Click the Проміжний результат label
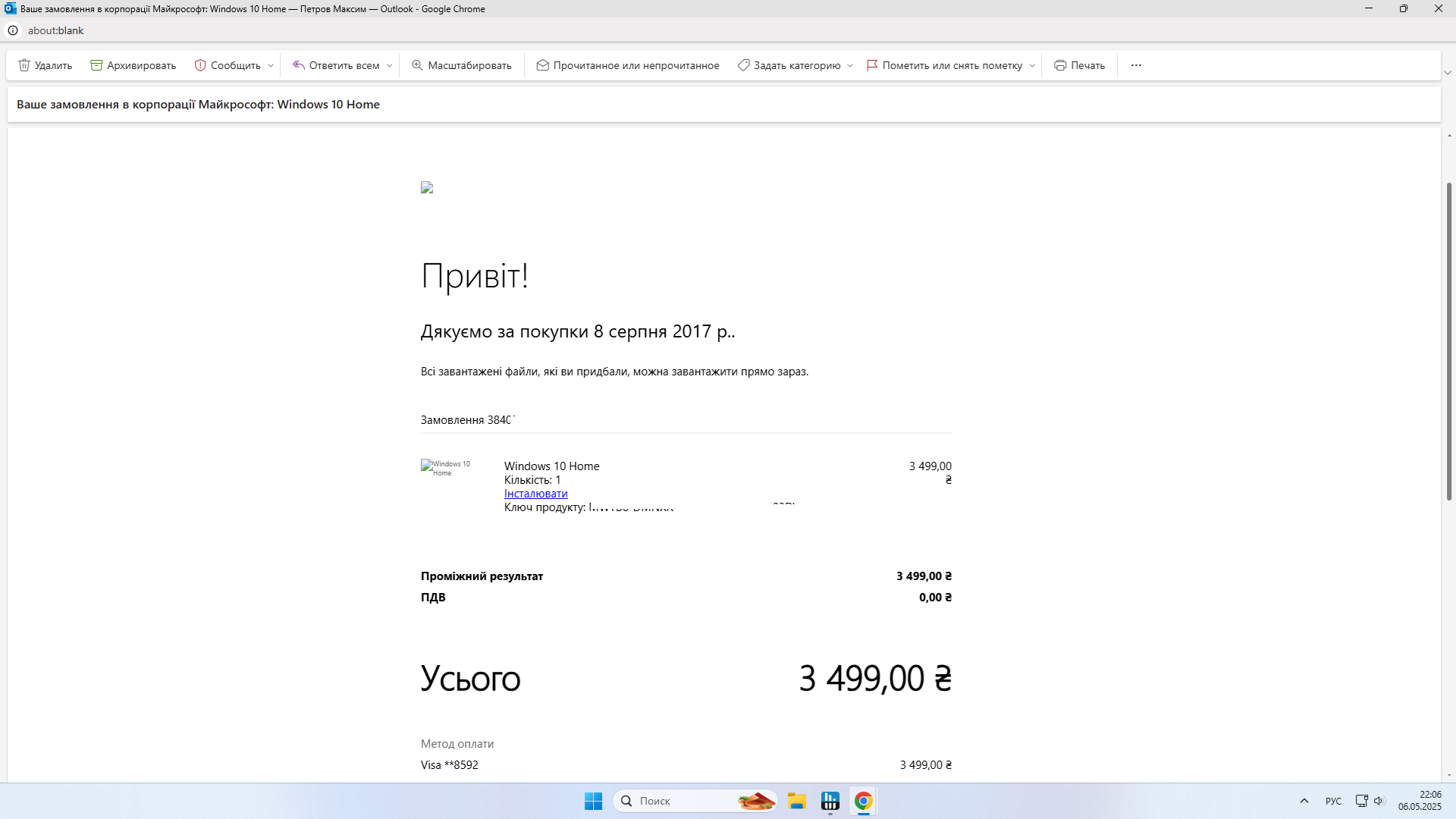This screenshot has width=1456, height=819. 482,576
